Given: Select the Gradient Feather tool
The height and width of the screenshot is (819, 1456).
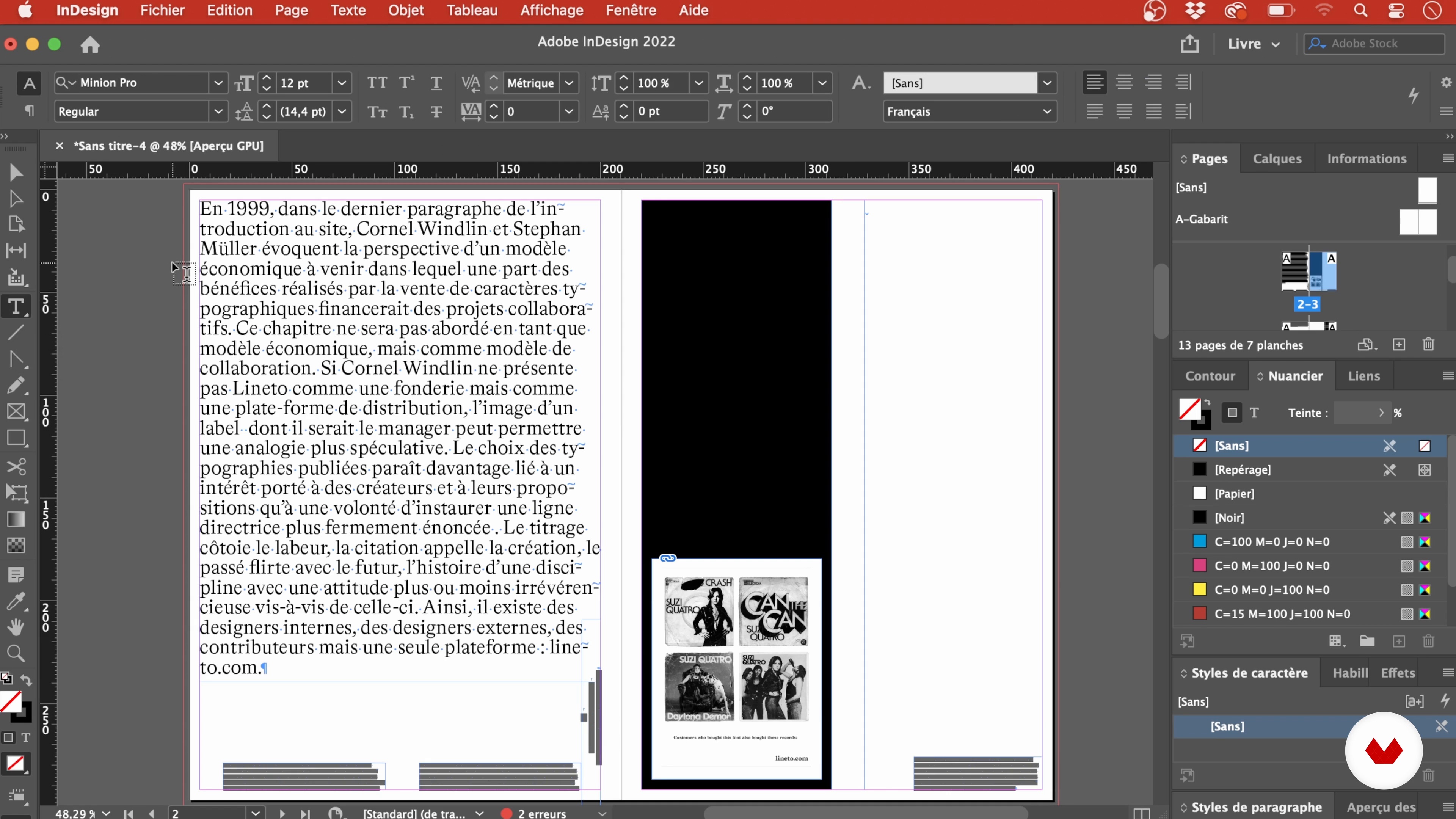Looking at the screenshot, I should [16, 546].
